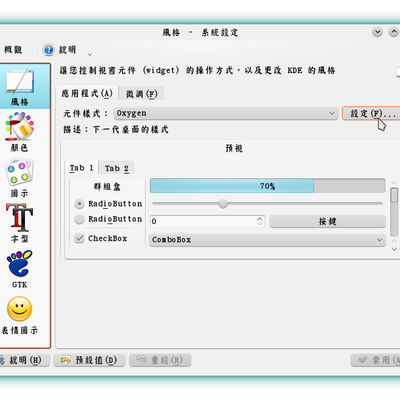Switch to the 應用程式(A) tab
This screenshot has width=400, height=400.
coord(87,94)
